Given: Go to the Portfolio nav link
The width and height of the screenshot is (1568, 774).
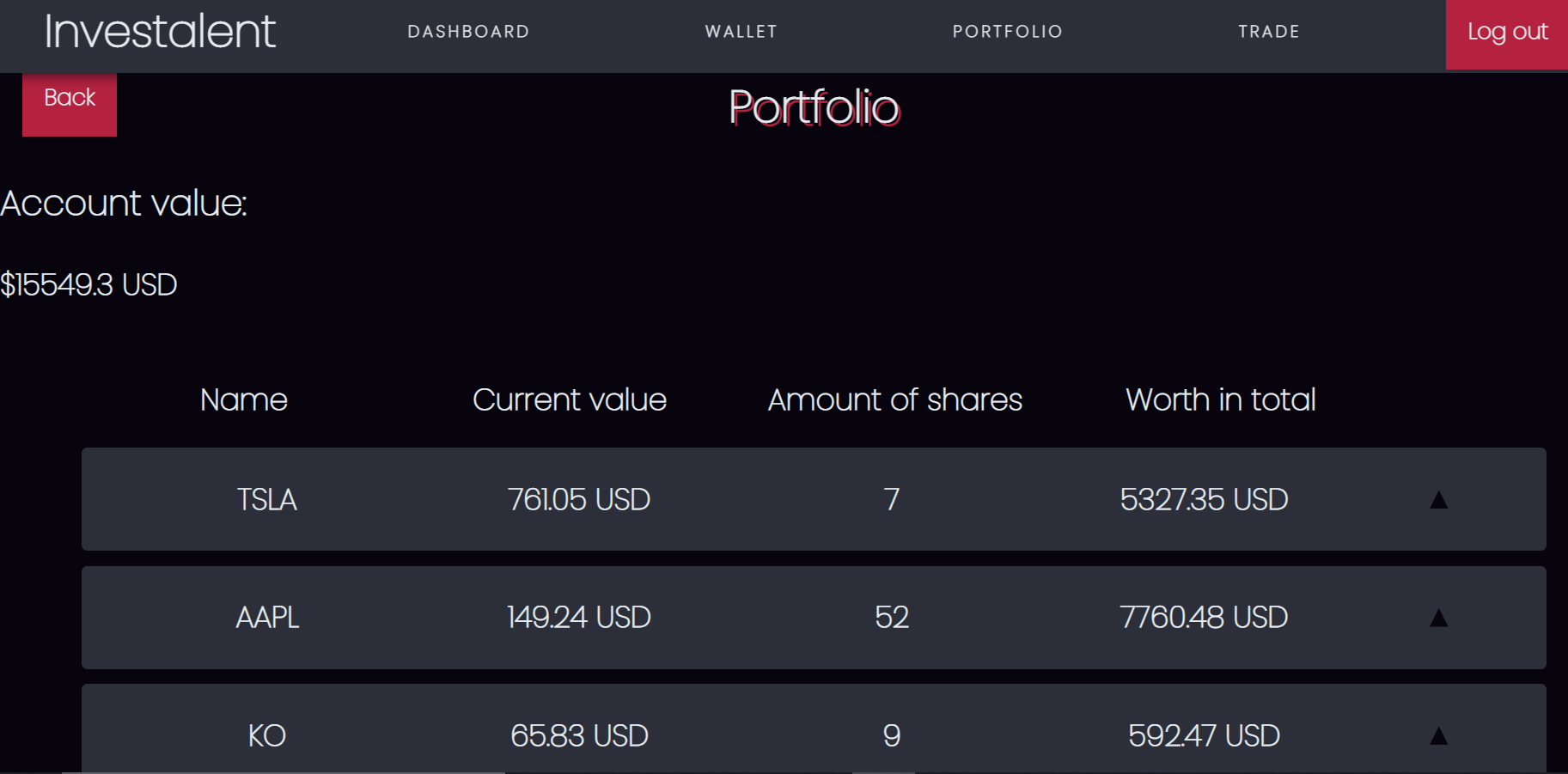Looking at the screenshot, I should coord(1008,32).
